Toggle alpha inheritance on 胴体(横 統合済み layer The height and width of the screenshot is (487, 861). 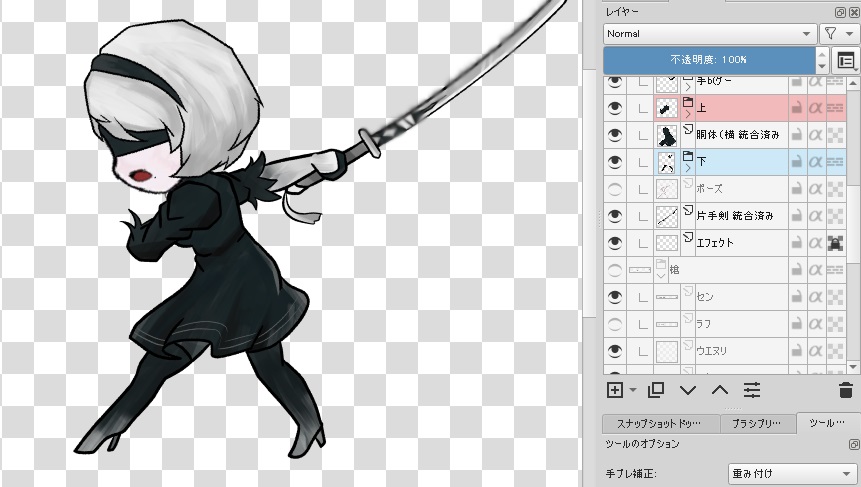[815, 135]
